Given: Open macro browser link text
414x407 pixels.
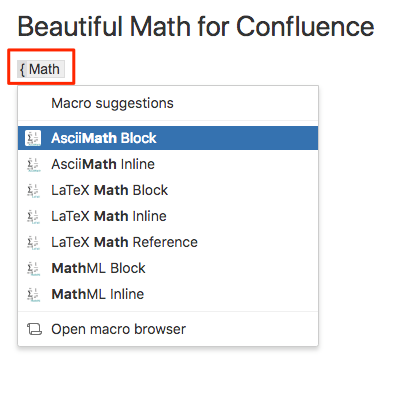Looking at the screenshot, I should [x=118, y=329].
